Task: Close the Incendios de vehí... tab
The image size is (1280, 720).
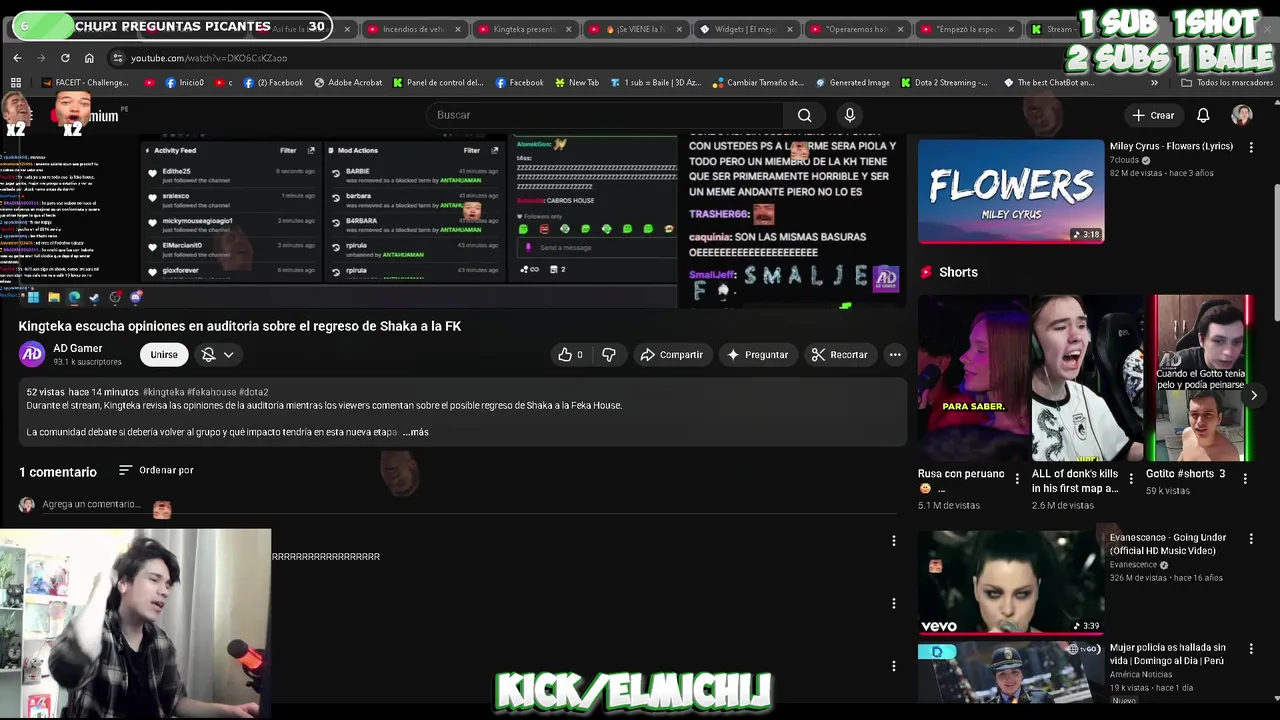Action: tap(458, 29)
